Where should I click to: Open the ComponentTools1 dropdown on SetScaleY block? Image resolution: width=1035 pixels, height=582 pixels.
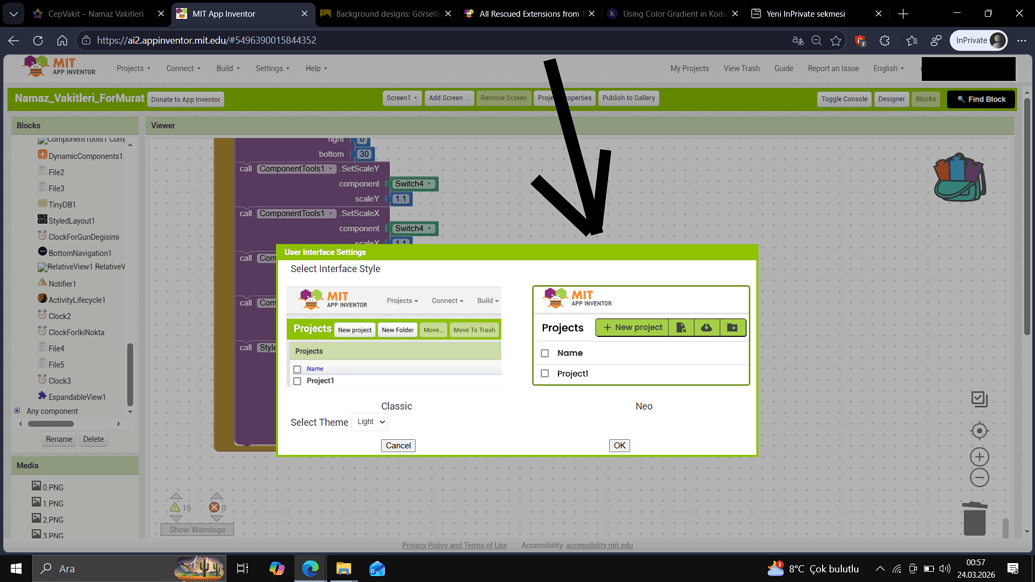[296, 169]
